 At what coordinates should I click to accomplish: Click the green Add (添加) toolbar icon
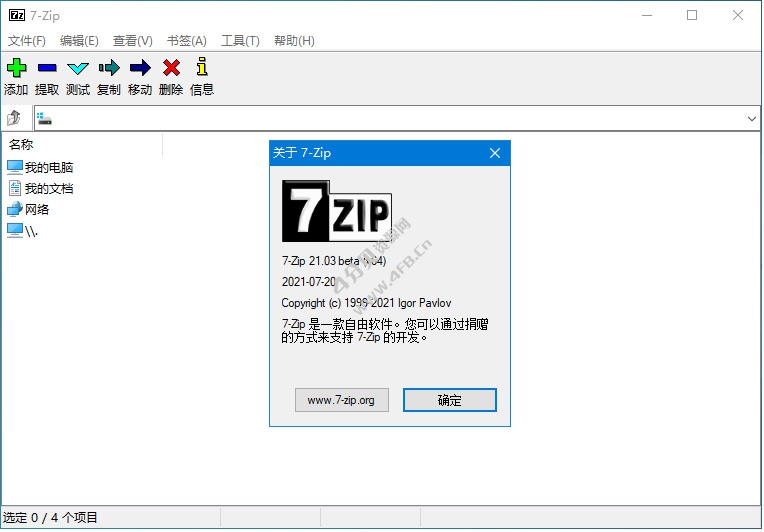click(x=17, y=68)
